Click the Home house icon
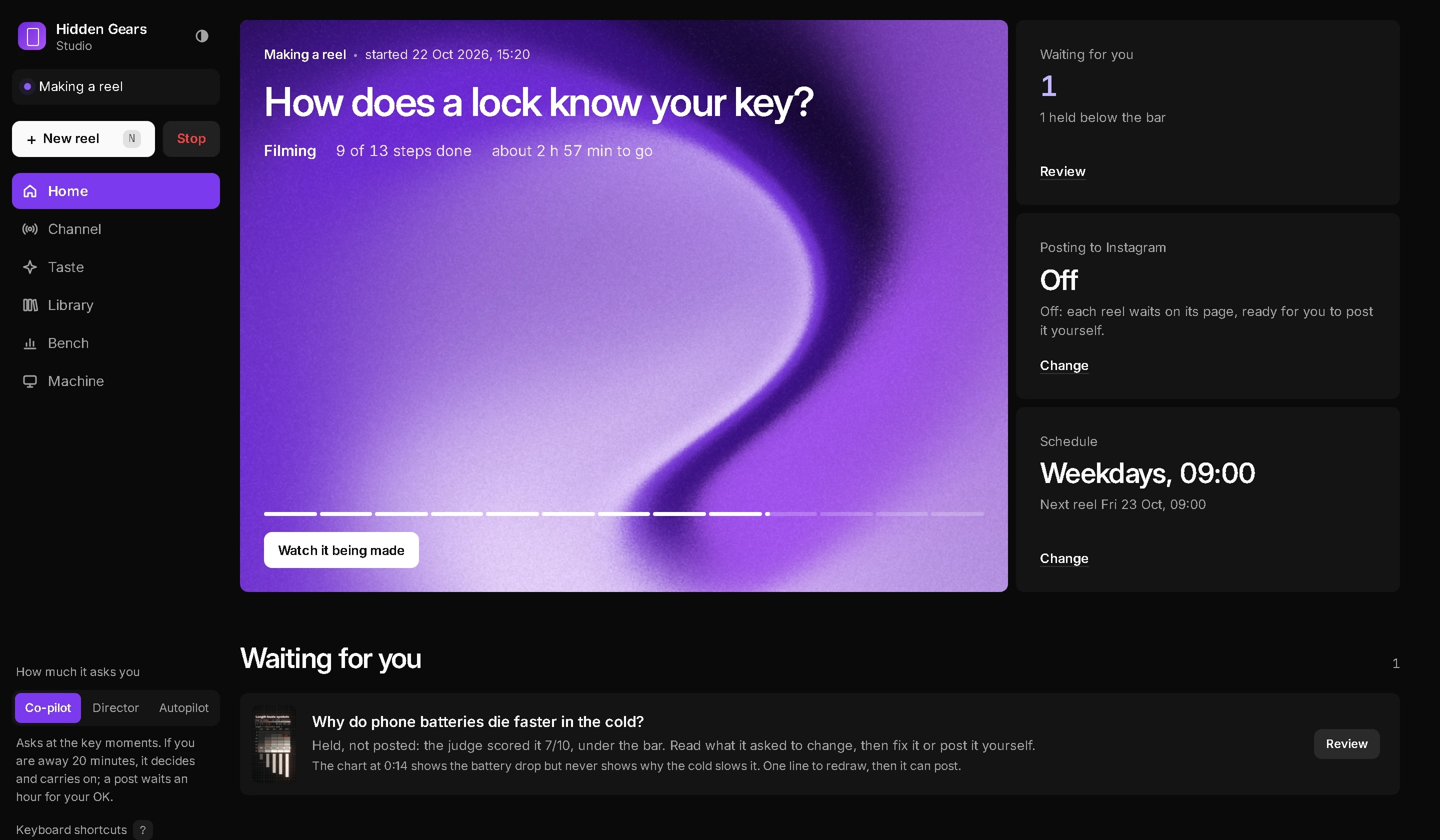 [29, 191]
